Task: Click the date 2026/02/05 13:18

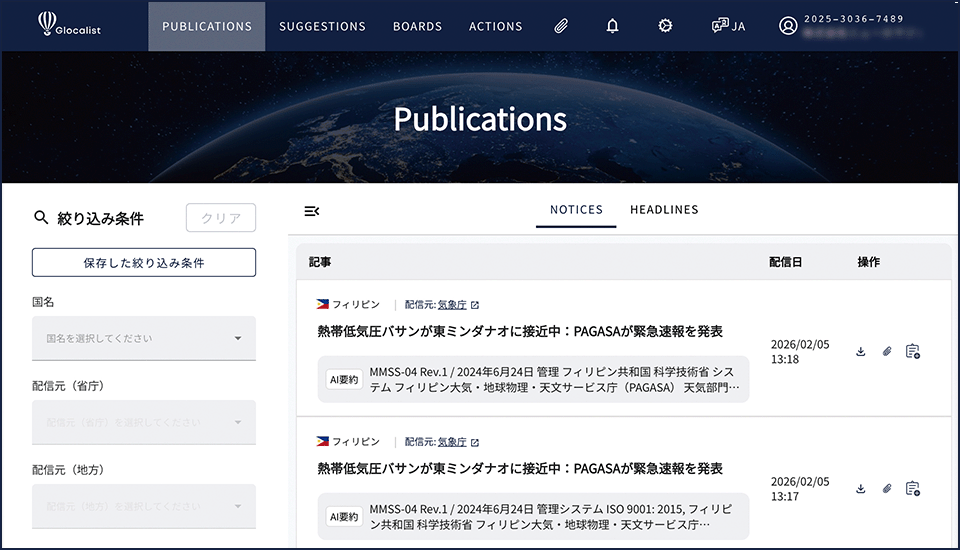Action: pyautogui.click(x=800, y=352)
